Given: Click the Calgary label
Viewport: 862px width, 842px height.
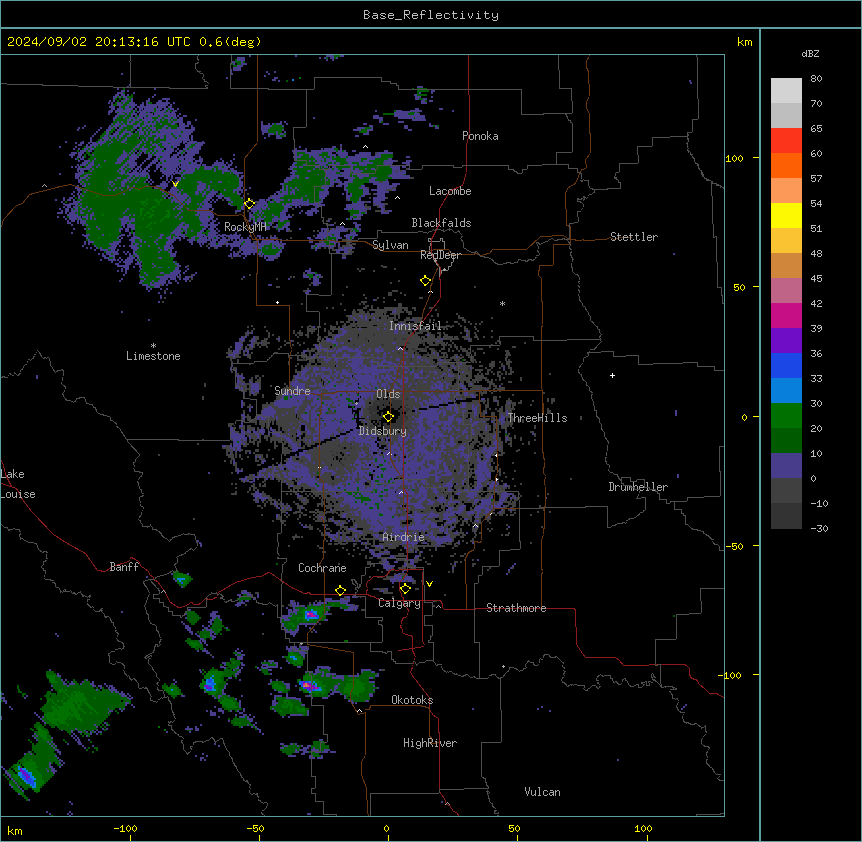Looking at the screenshot, I should click(399, 603).
